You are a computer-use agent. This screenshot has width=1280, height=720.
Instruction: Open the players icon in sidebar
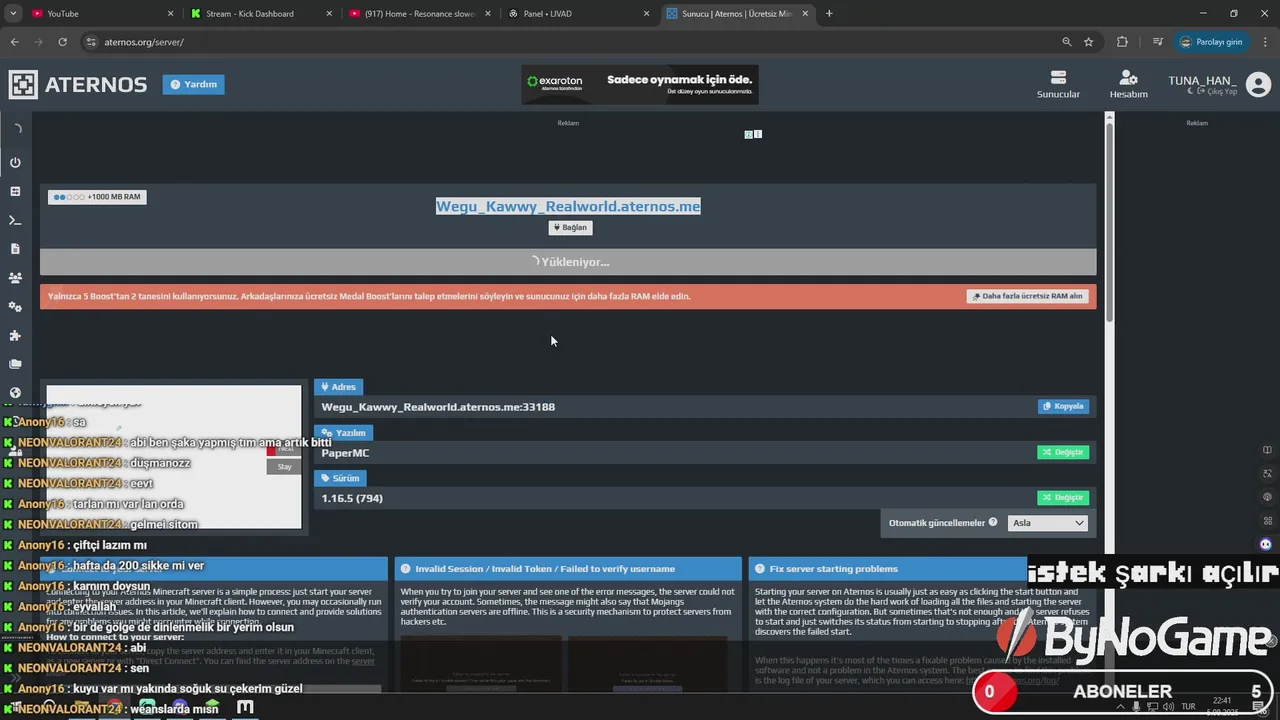[15, 278]
